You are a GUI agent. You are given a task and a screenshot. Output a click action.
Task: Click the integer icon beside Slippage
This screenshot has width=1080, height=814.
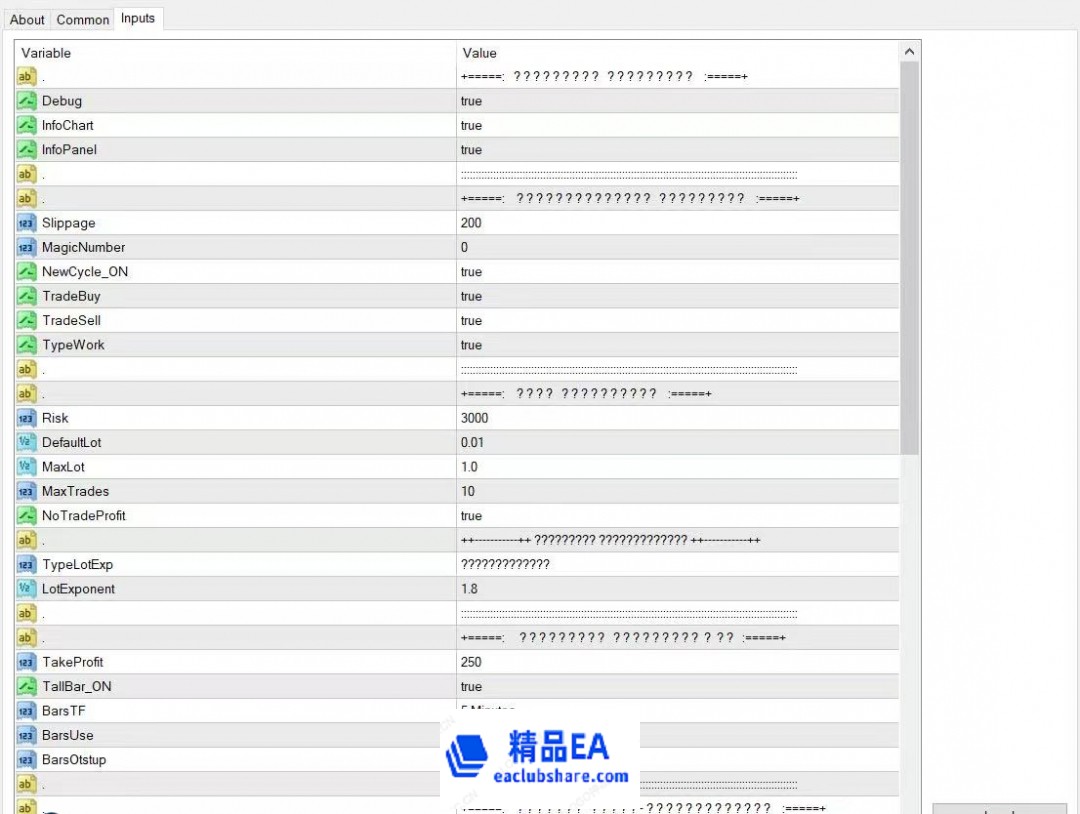point(27,223)
